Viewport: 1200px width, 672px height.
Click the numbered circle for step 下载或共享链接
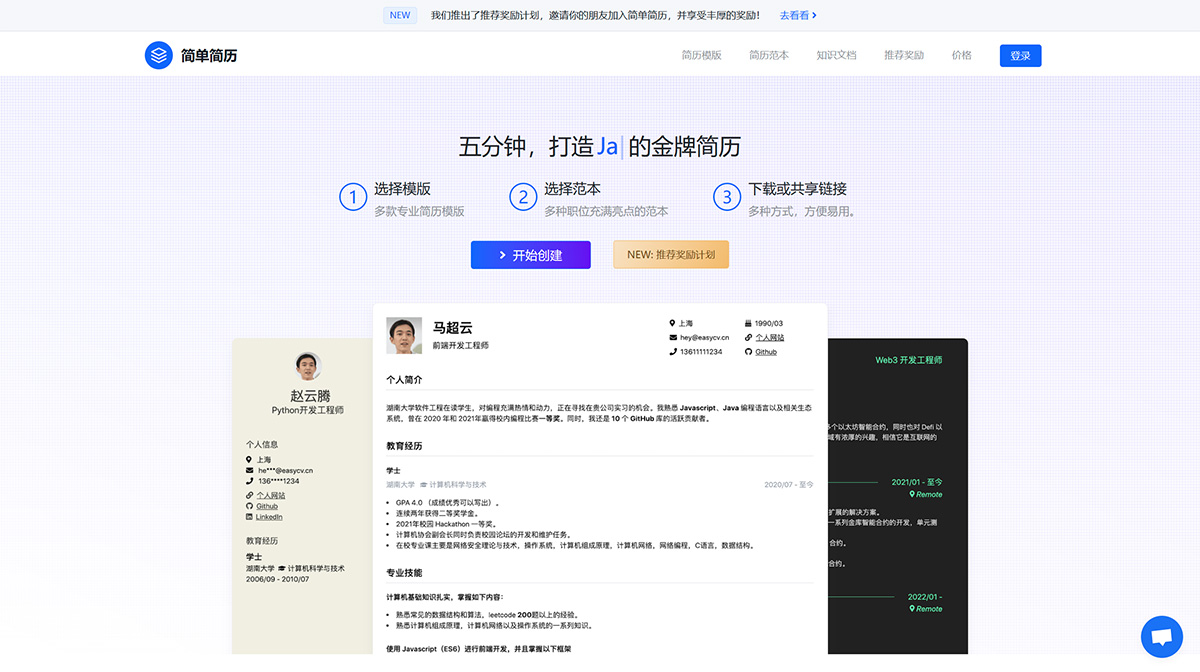727,197
